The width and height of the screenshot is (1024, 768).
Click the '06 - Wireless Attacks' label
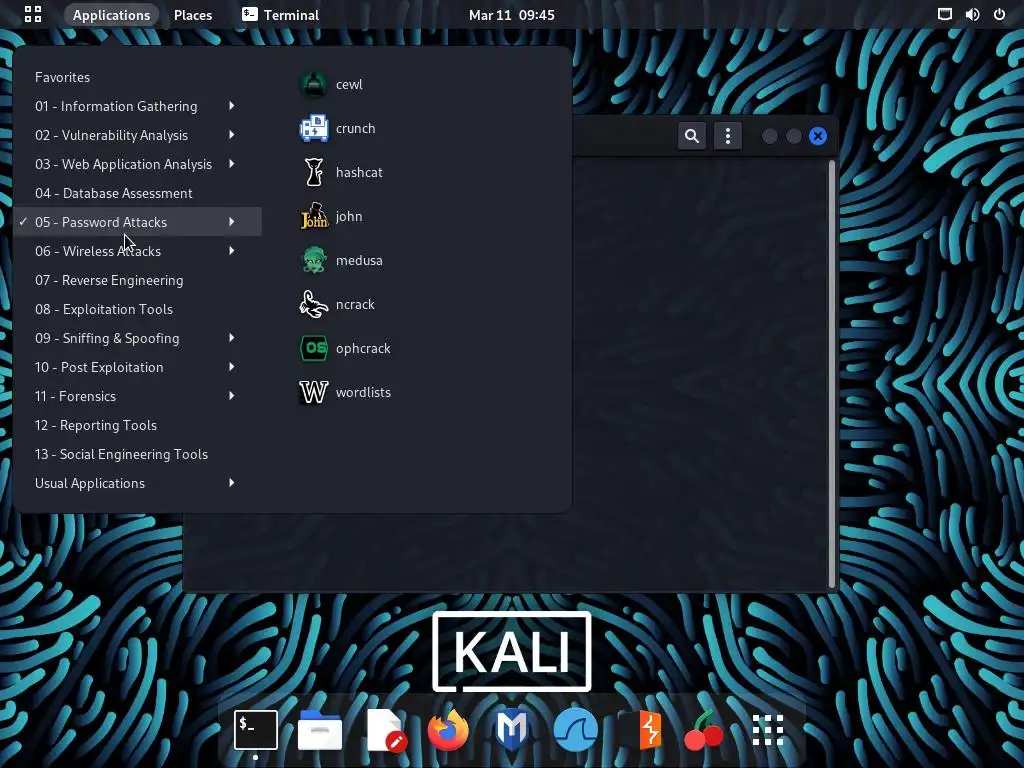[98, 251]
